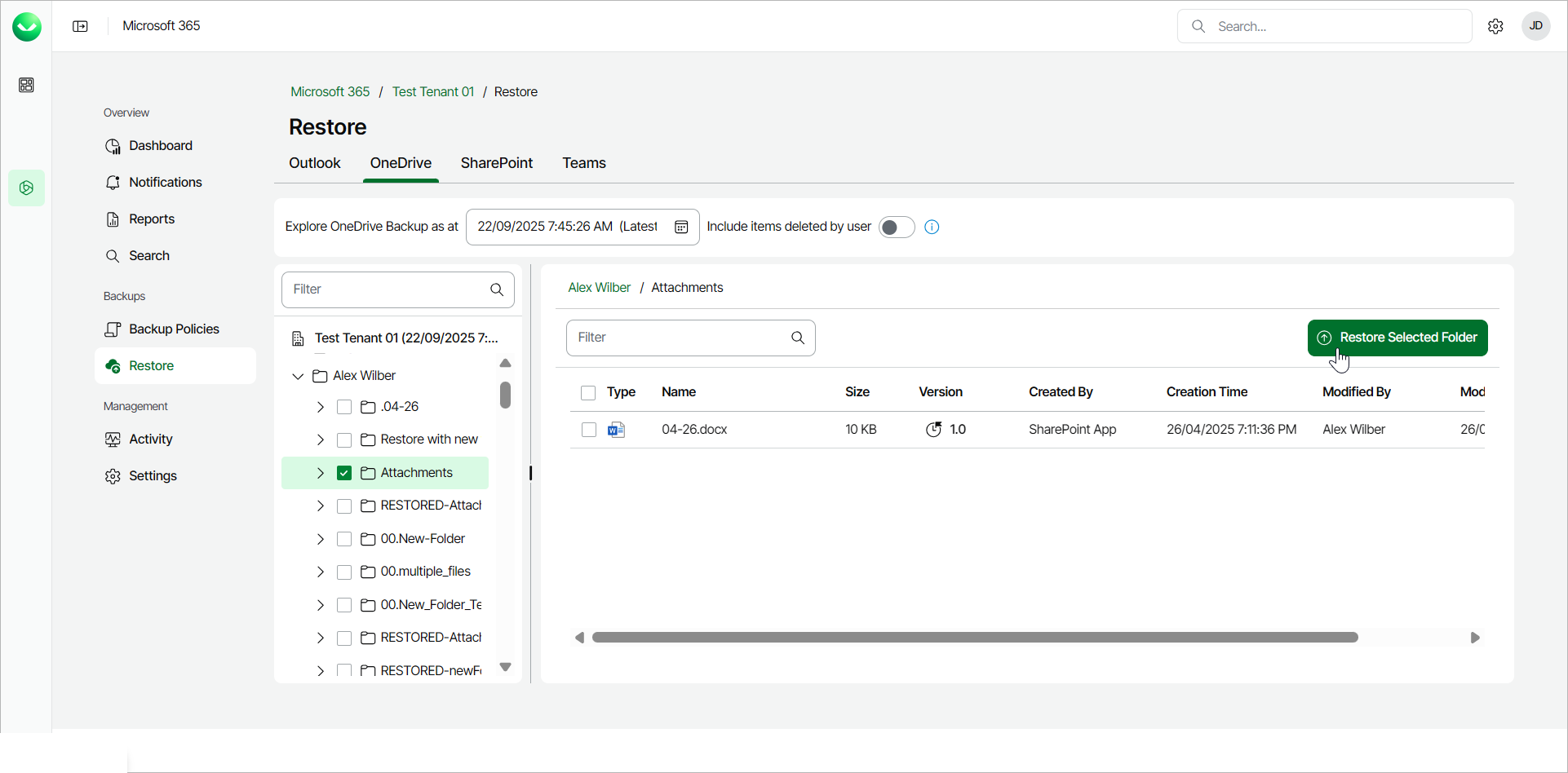Go to Test Tenant 01 breadcrumb link
The height and width of the screenshot is (773, 1568).
432,92
